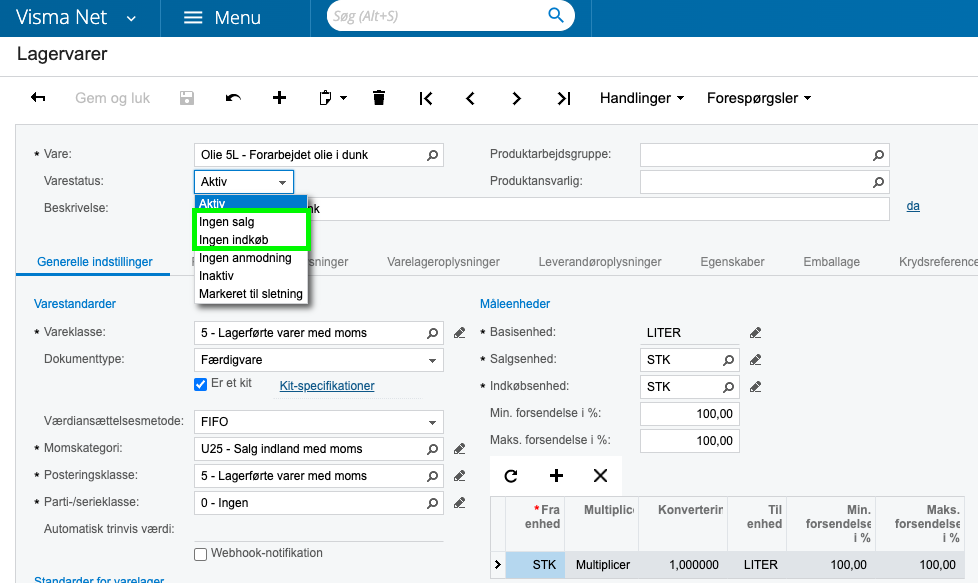Go to the first record

[x=426, y=98]
